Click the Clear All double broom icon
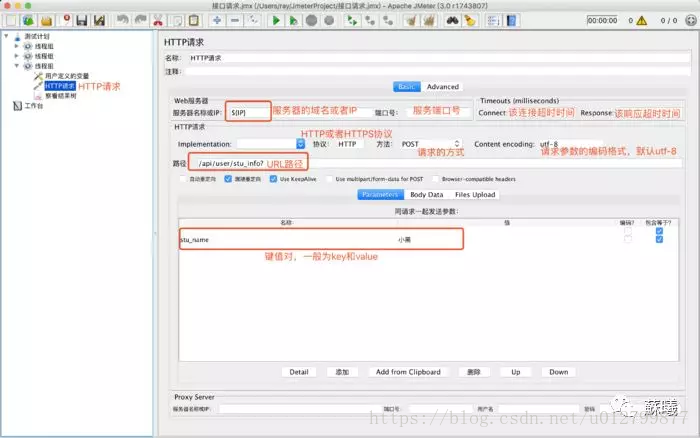 click(429, 21)
